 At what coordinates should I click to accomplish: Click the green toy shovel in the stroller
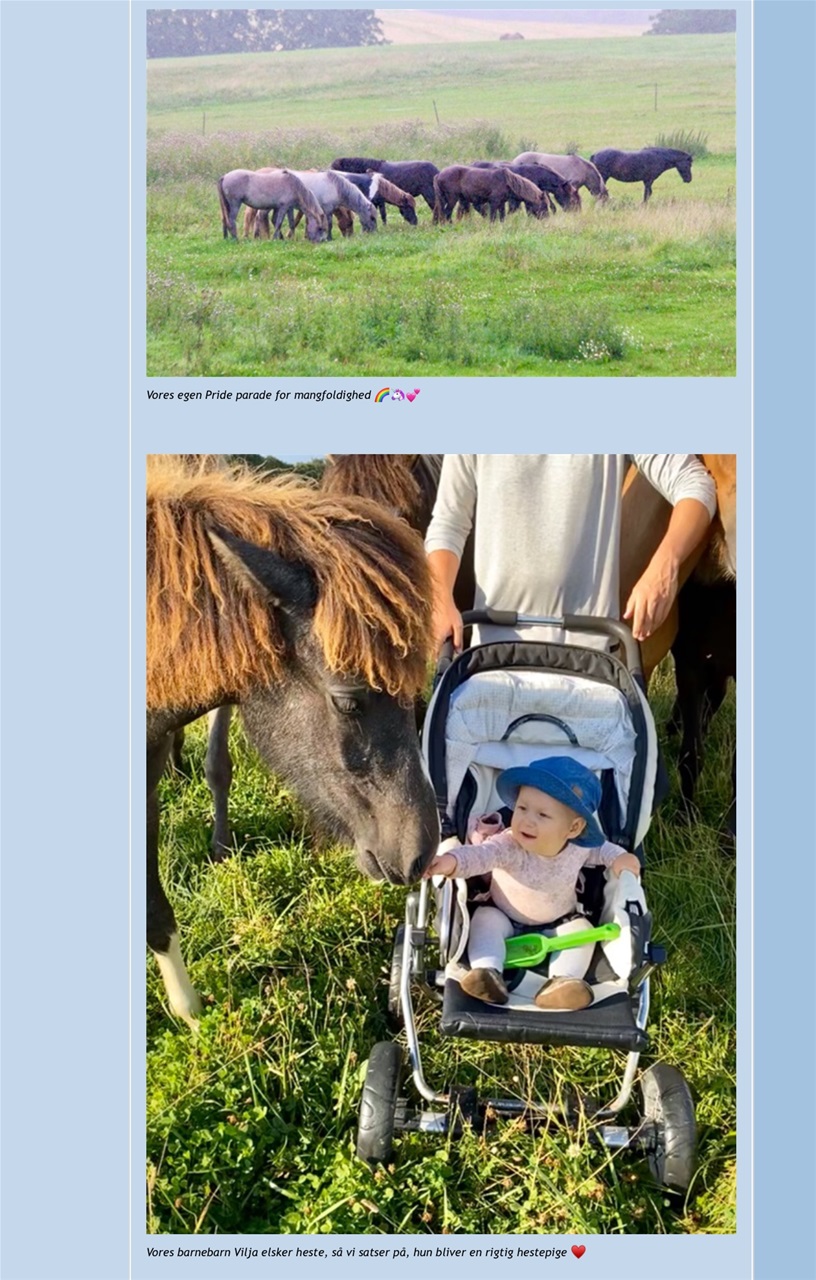pyautogui.click(x=560, y=943)
